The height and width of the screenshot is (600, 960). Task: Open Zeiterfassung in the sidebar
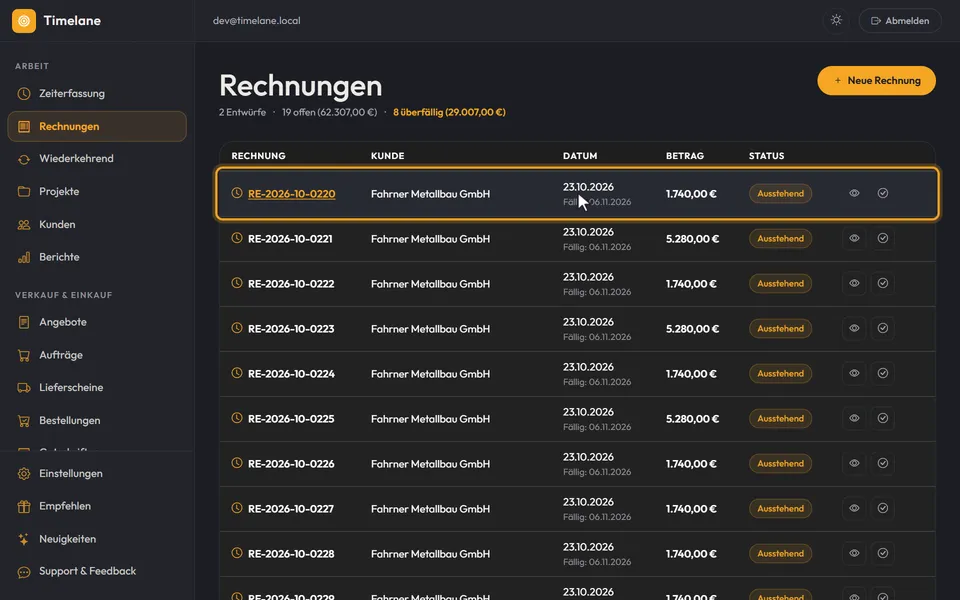pyautogui.click(x=97, y=94)
